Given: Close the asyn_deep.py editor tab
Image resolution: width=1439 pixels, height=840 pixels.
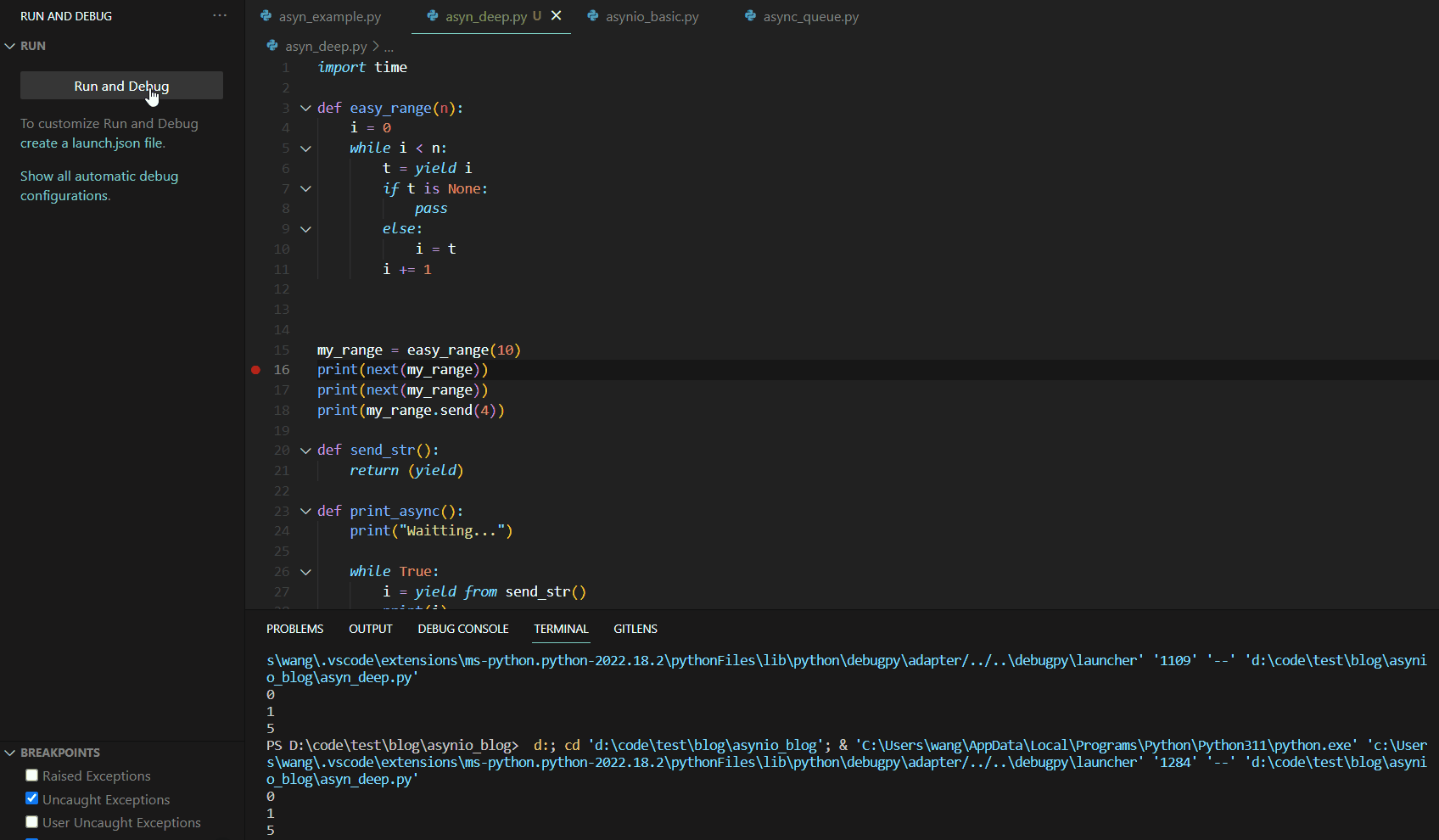Looking at the screenshot, I should coord(557,15).
